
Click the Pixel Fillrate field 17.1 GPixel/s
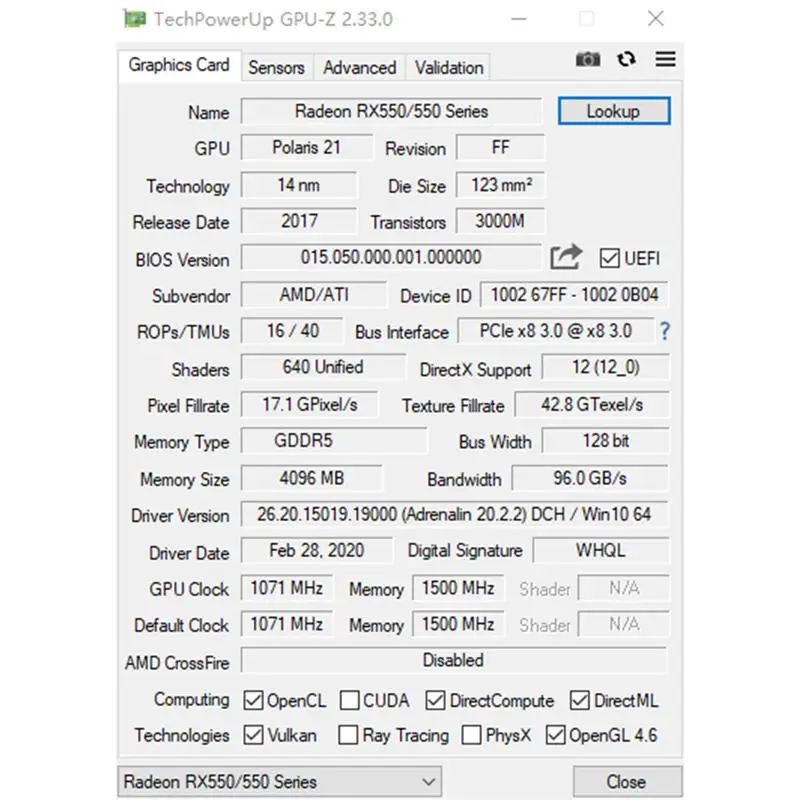coord(310,404)
